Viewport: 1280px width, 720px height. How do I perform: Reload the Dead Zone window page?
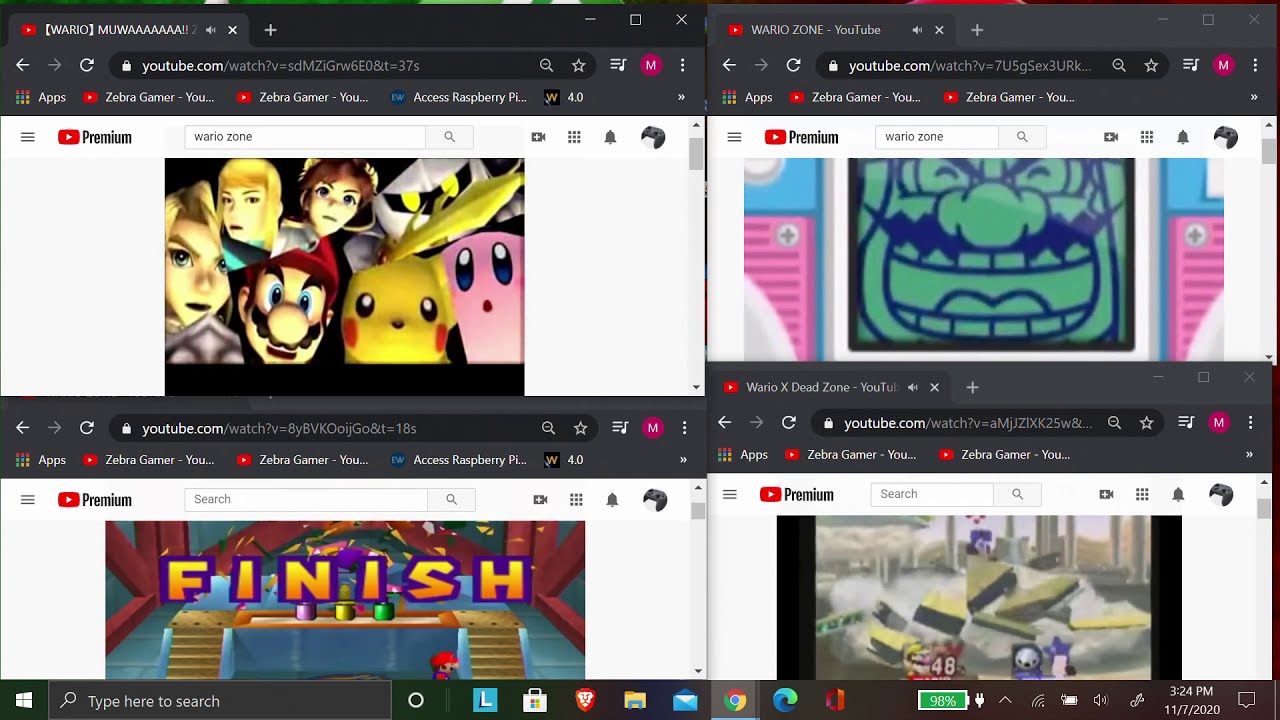pyautogui.click(x=788, y=423)
